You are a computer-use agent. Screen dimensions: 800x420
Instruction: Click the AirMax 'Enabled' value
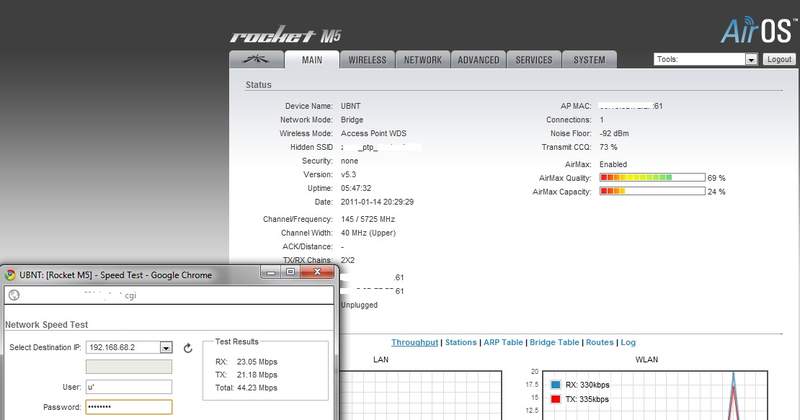[613, 164]
